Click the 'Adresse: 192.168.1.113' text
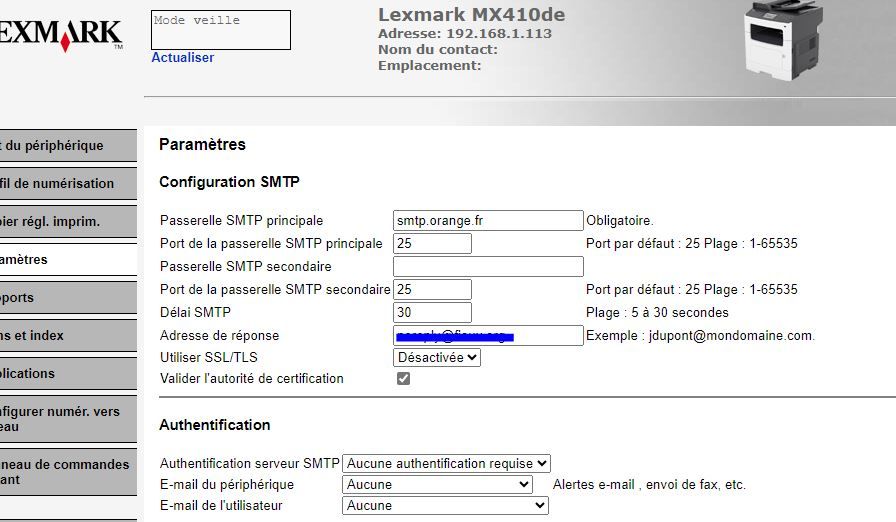Viewport: 896px width, 522px height. coord(465,34)
